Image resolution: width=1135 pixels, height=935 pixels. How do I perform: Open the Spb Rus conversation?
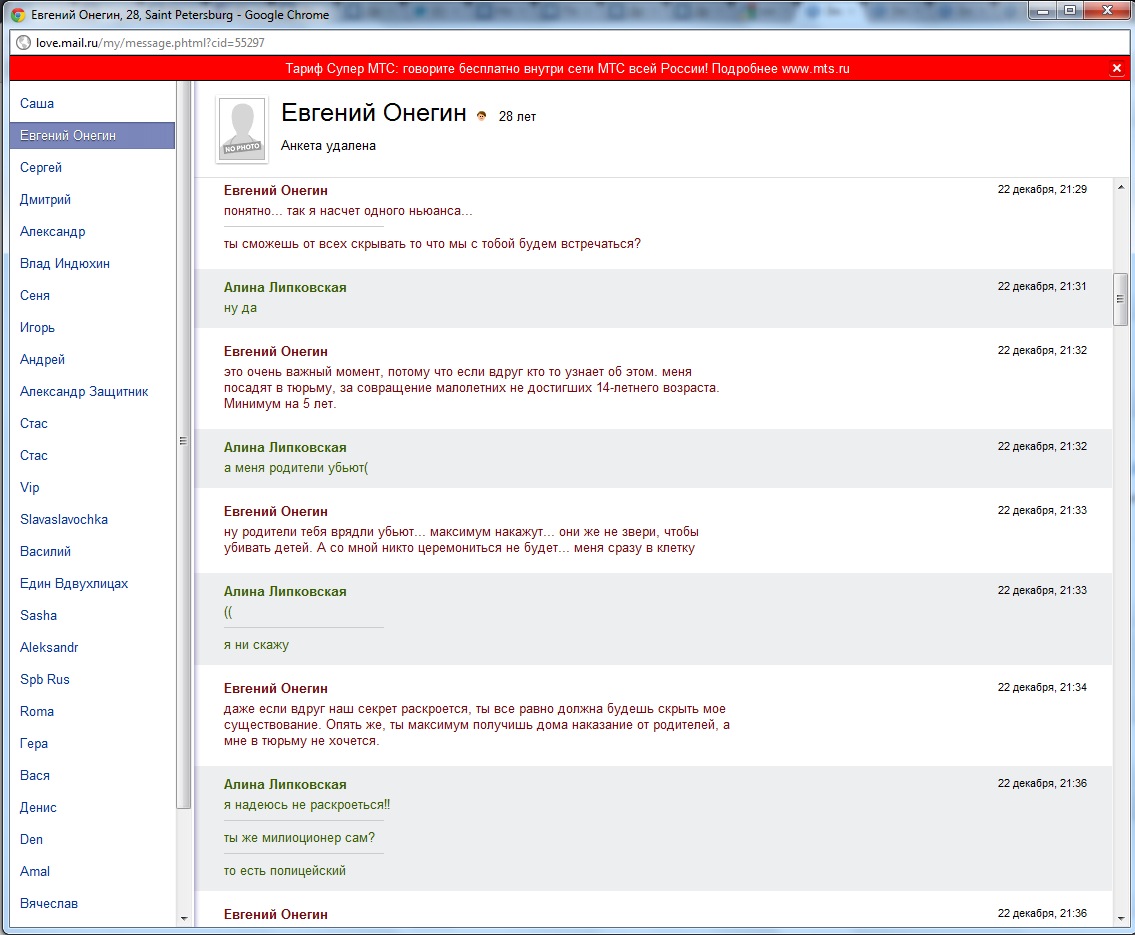tap(45, 680)
